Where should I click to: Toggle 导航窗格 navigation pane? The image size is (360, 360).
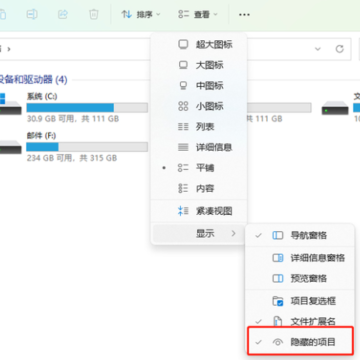(x=299, y=235)
